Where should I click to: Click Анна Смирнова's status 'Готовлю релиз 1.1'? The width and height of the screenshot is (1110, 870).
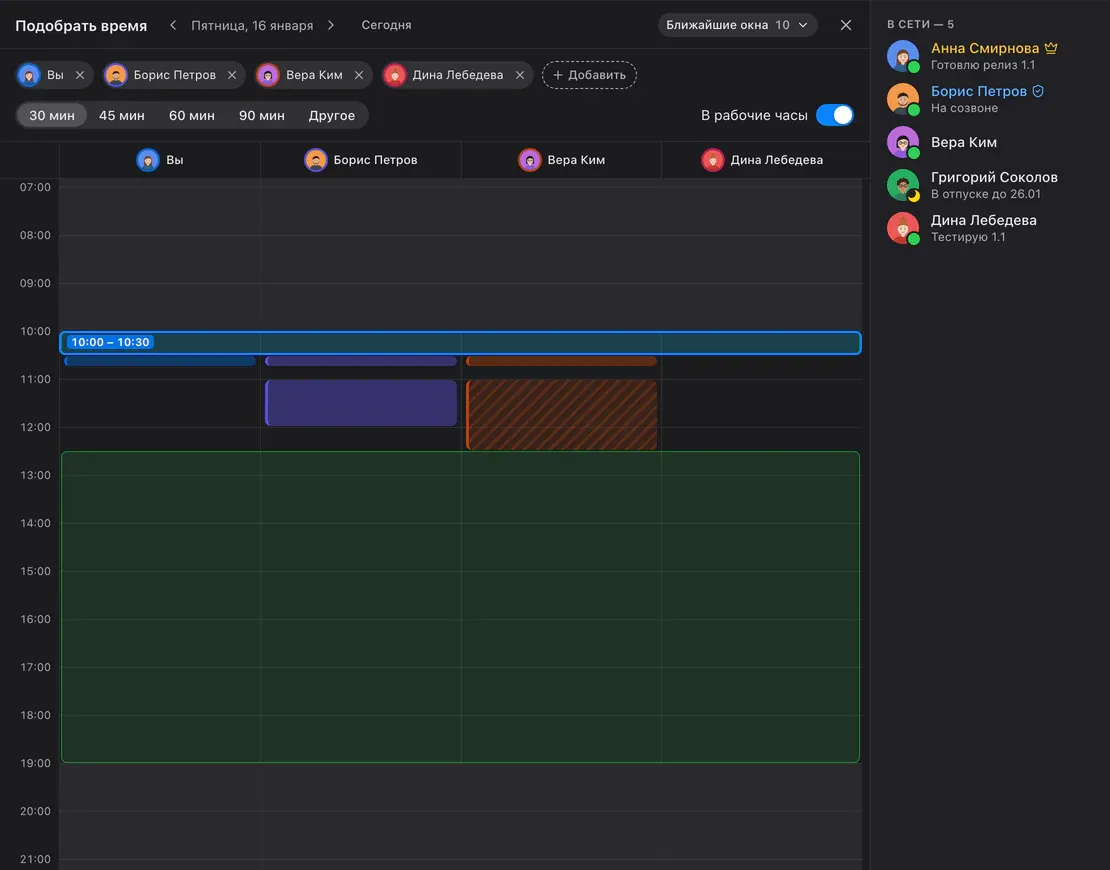(x=983, y=65)
